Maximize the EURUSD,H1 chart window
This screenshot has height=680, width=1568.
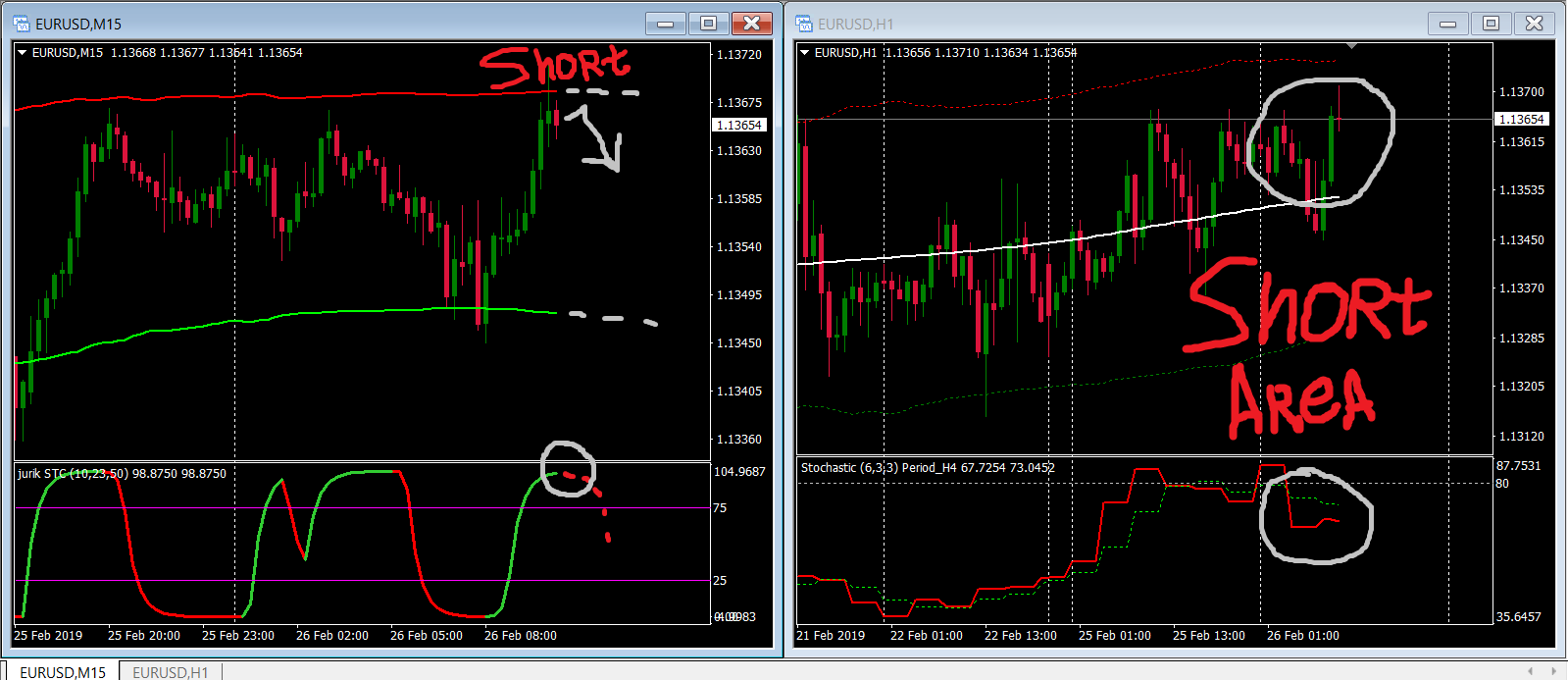(x=1491, y=24)
